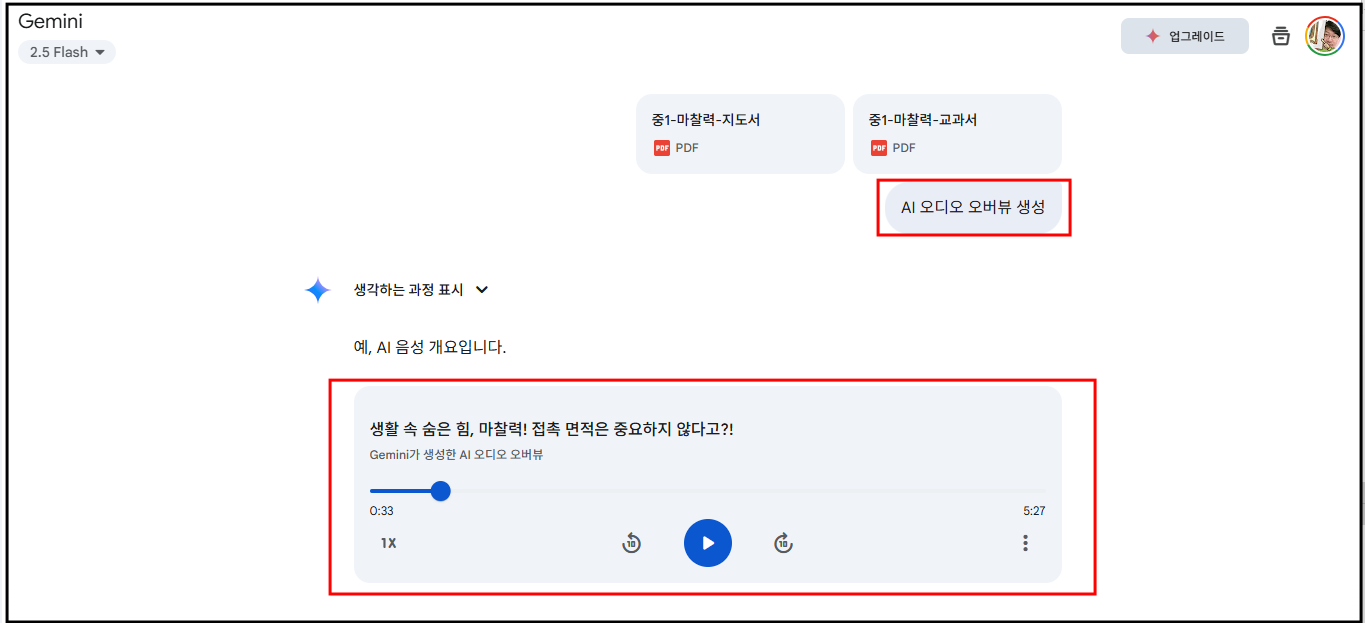Viewport: 1365px width, 623px height.
Task: Click the Gemini logo title
Action: 50,21
